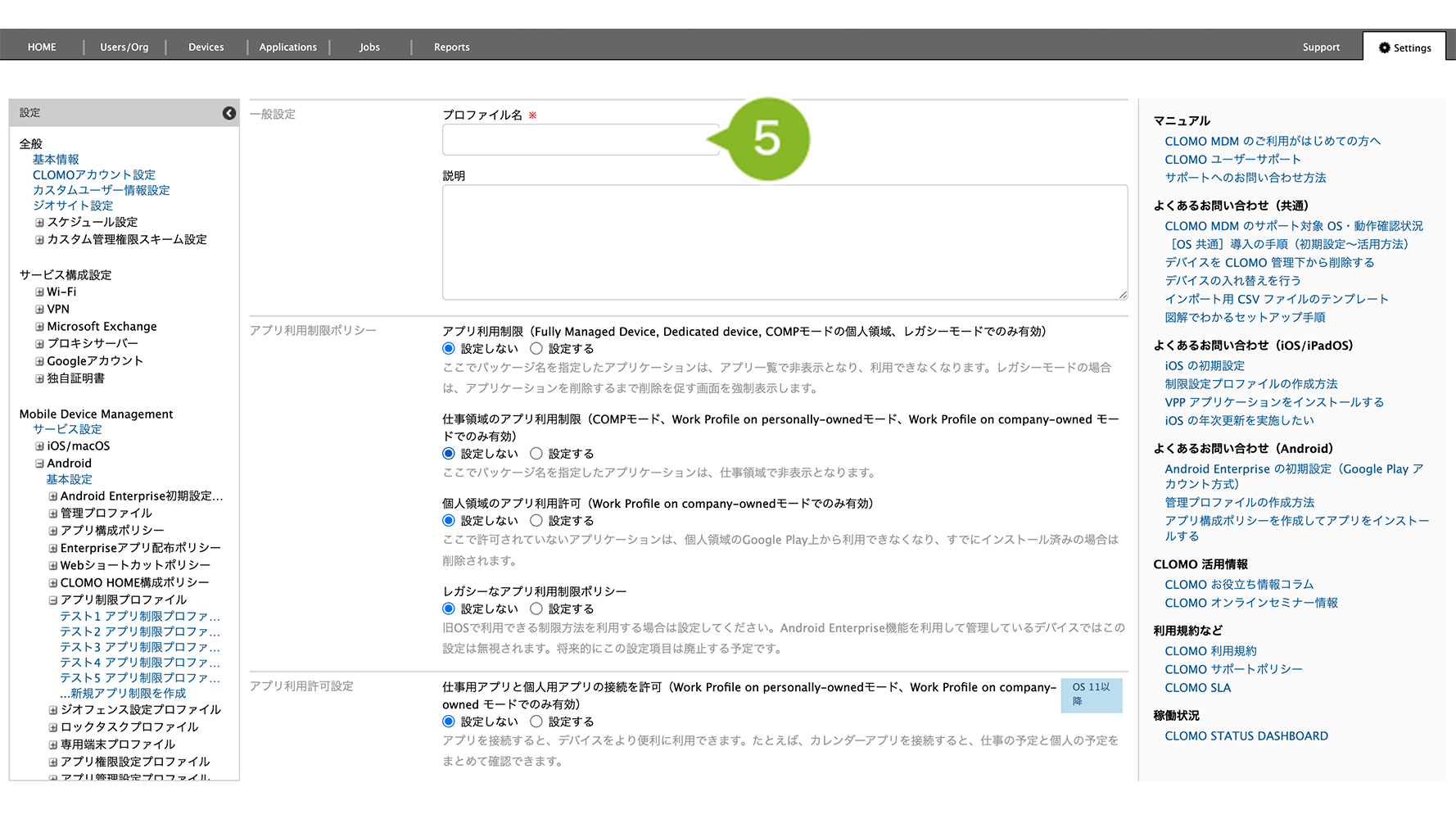This screenshot has height=819, width=1456.
Task: Expand the iOS/macOS tree node
Action: click(39, 446)
